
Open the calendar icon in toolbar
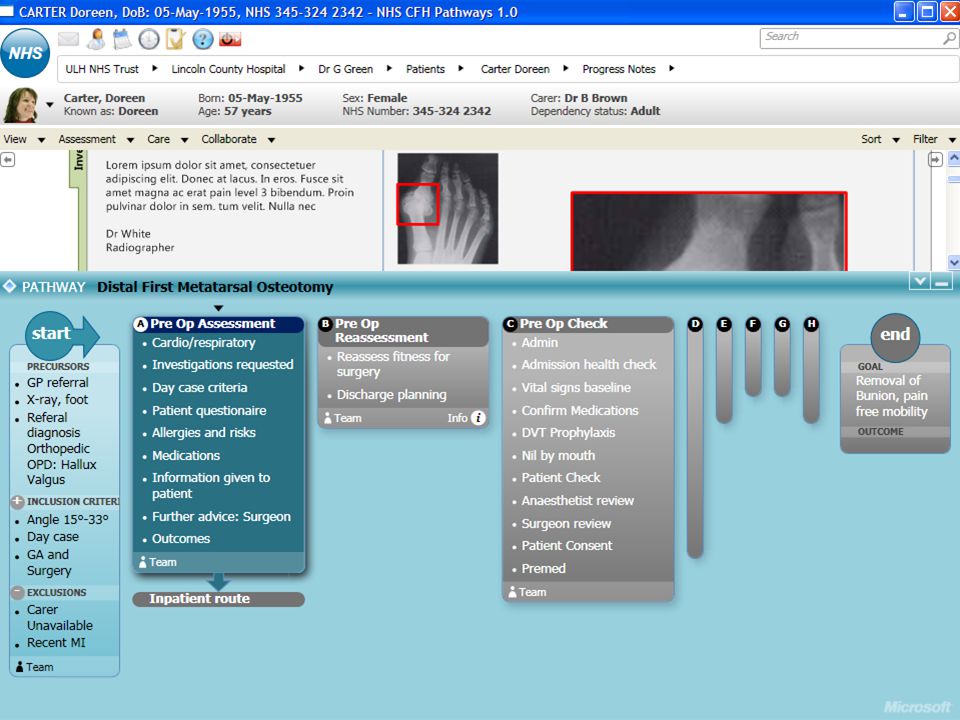coord(122,39)
